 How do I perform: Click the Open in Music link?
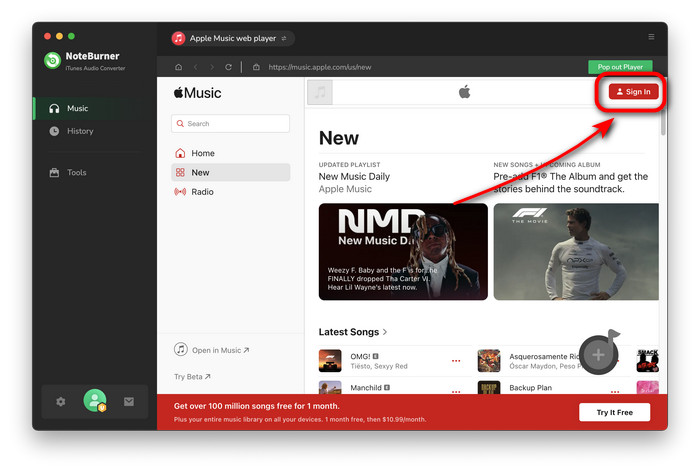point(211,350)
